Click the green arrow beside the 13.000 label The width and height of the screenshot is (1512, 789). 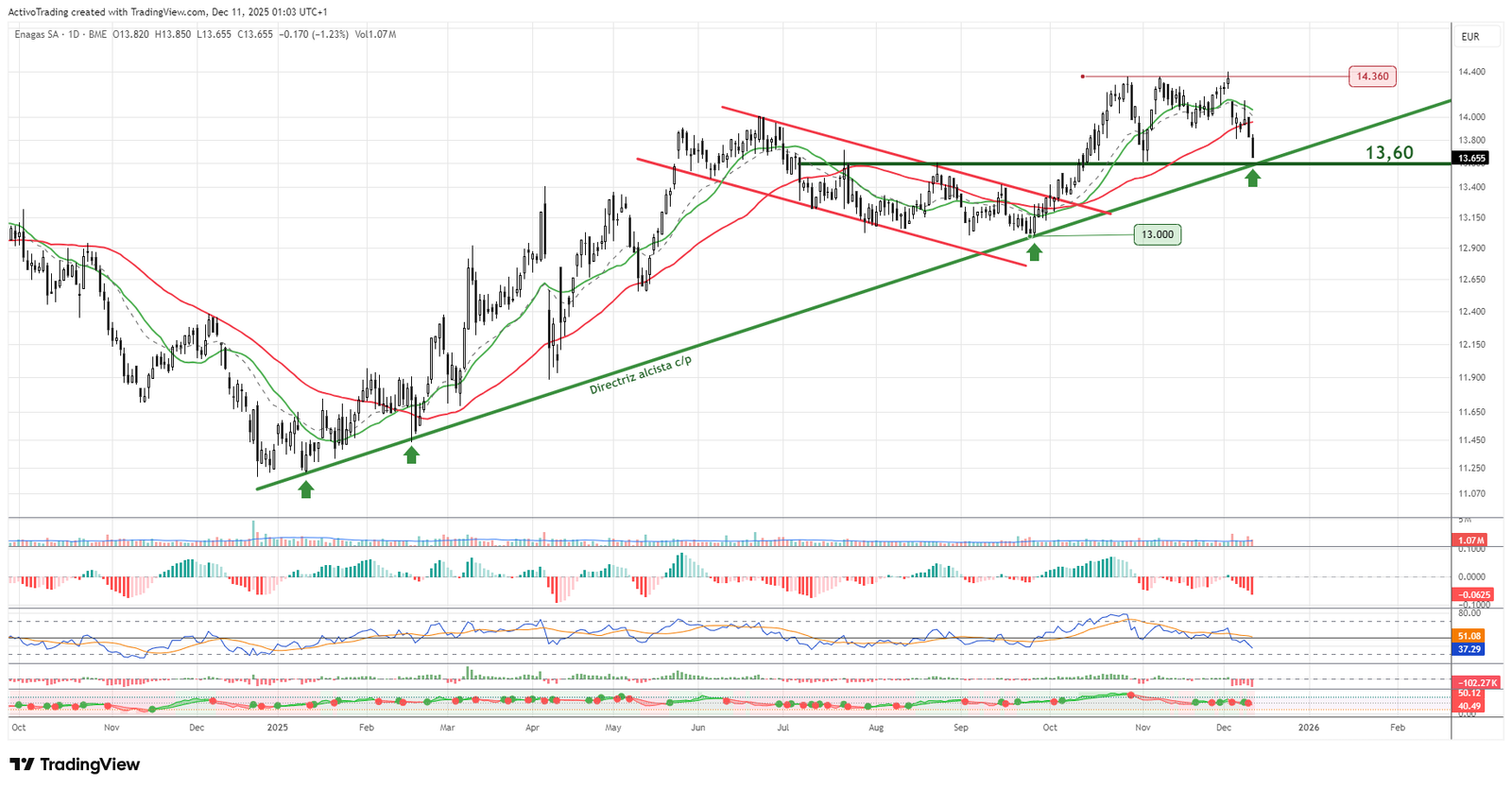[x=1035, y=250]
